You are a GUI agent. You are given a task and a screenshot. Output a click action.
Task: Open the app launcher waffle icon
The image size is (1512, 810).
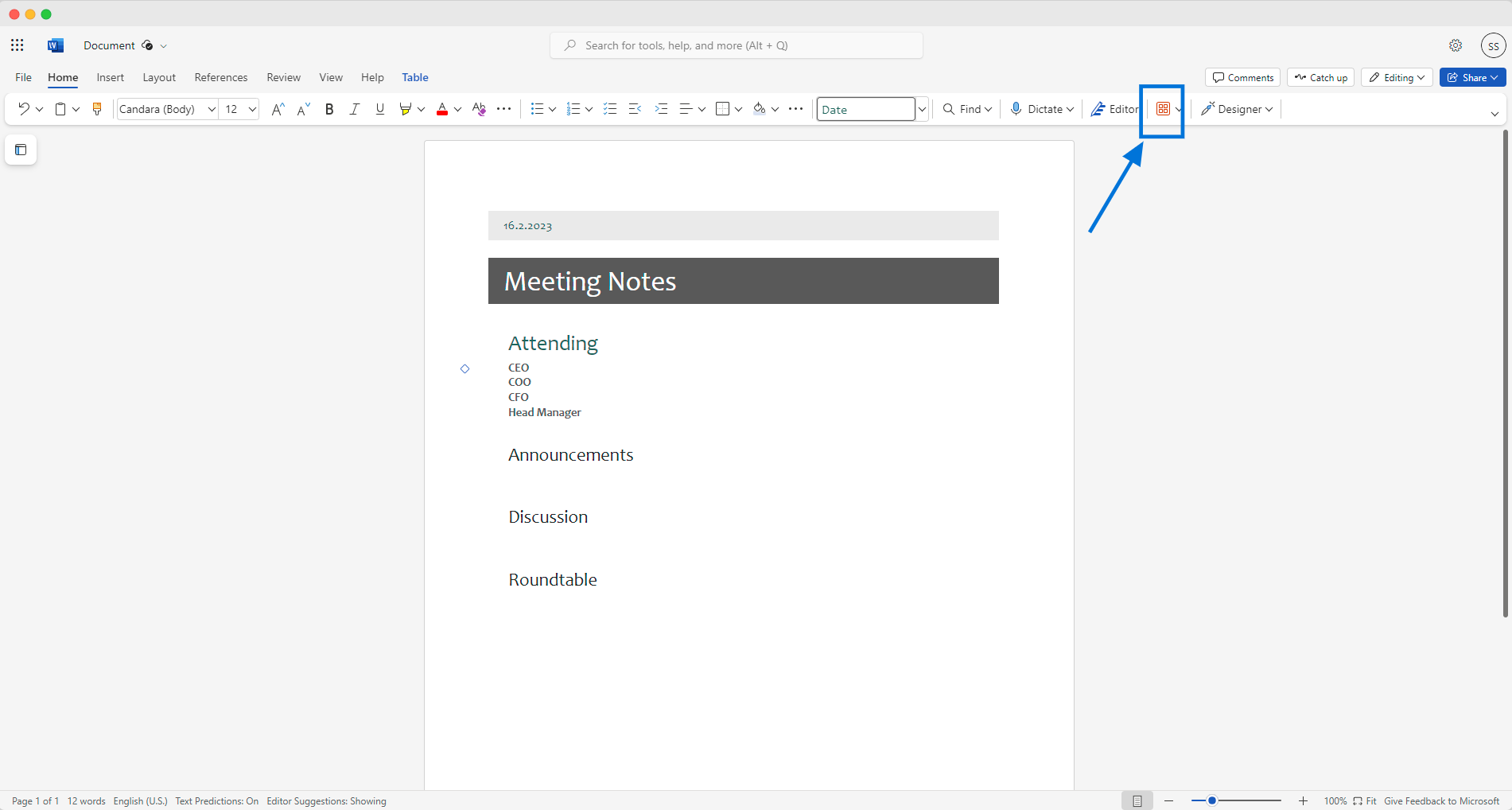pos(17,45)
